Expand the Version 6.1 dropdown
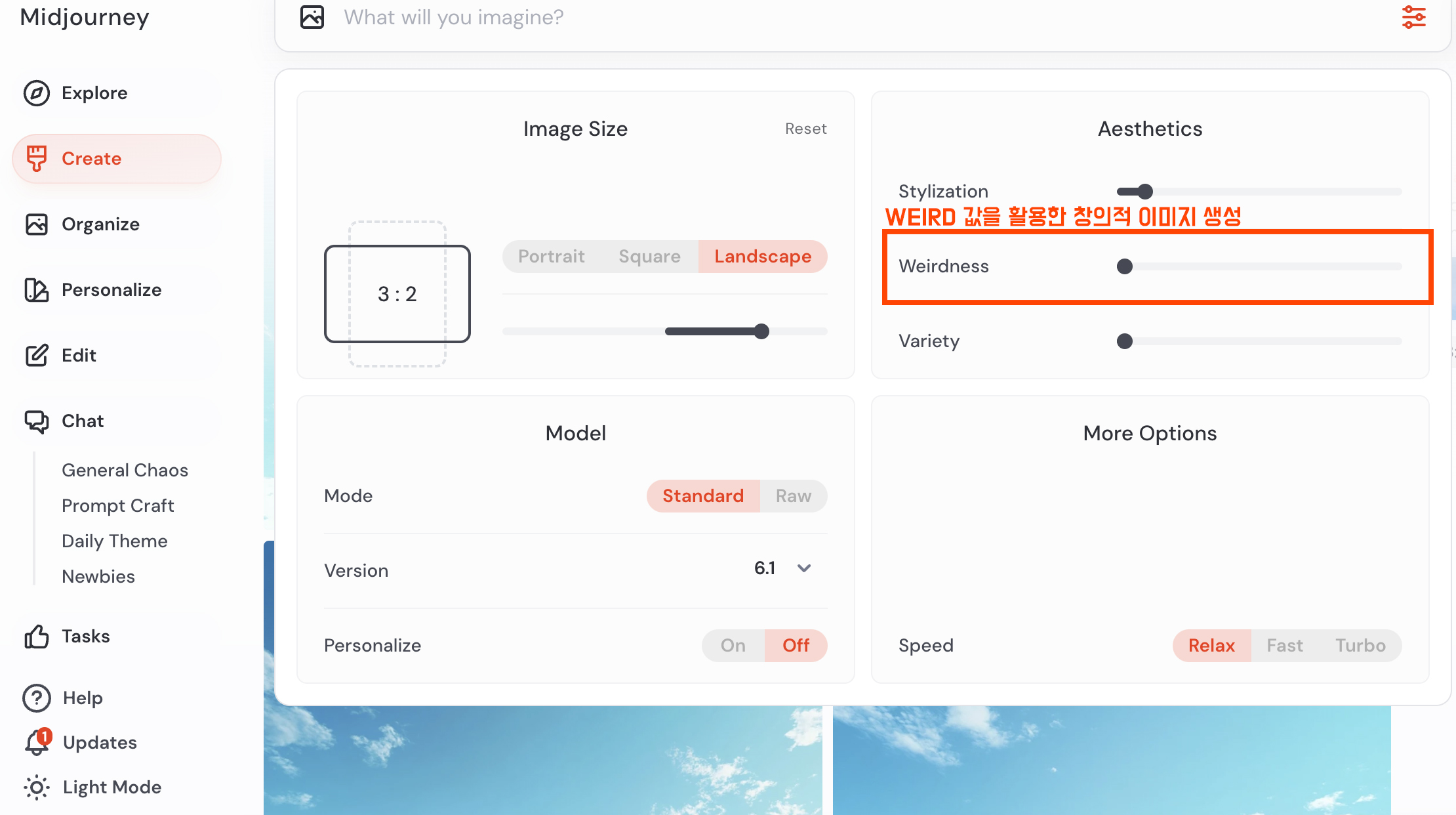 tap(803, 568)
